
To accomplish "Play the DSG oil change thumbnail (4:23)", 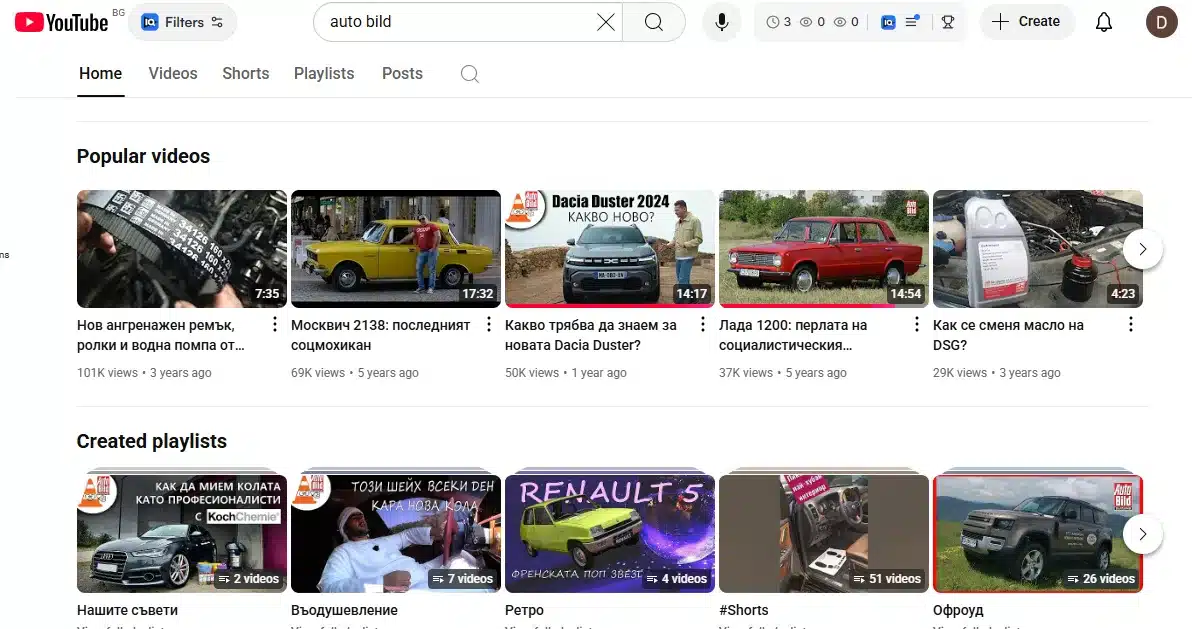I will pyautogui.click(x=1038, y=249).
